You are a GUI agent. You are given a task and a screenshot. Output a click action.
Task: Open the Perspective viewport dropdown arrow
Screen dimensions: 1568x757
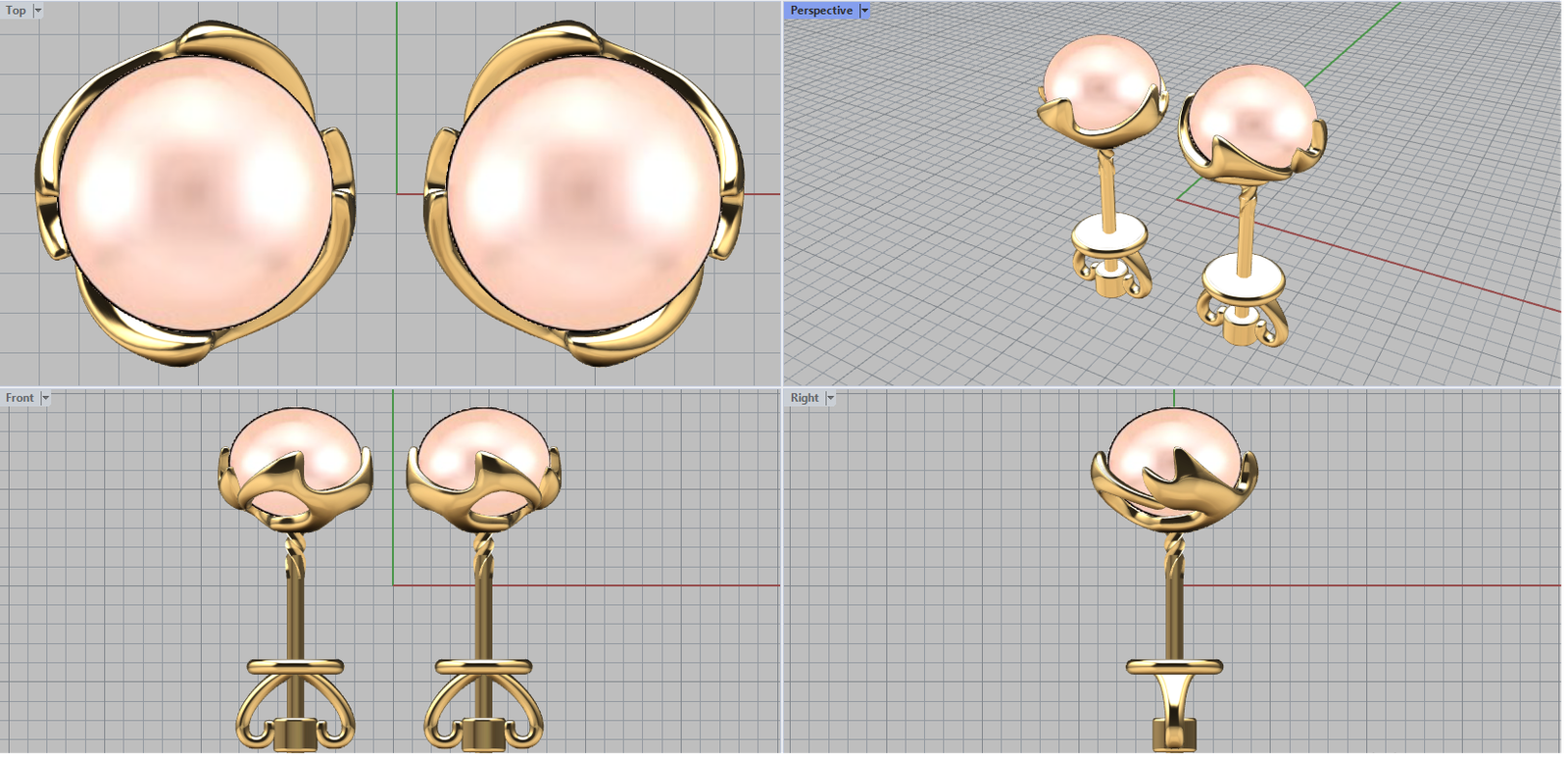click(x=864, y=11)
